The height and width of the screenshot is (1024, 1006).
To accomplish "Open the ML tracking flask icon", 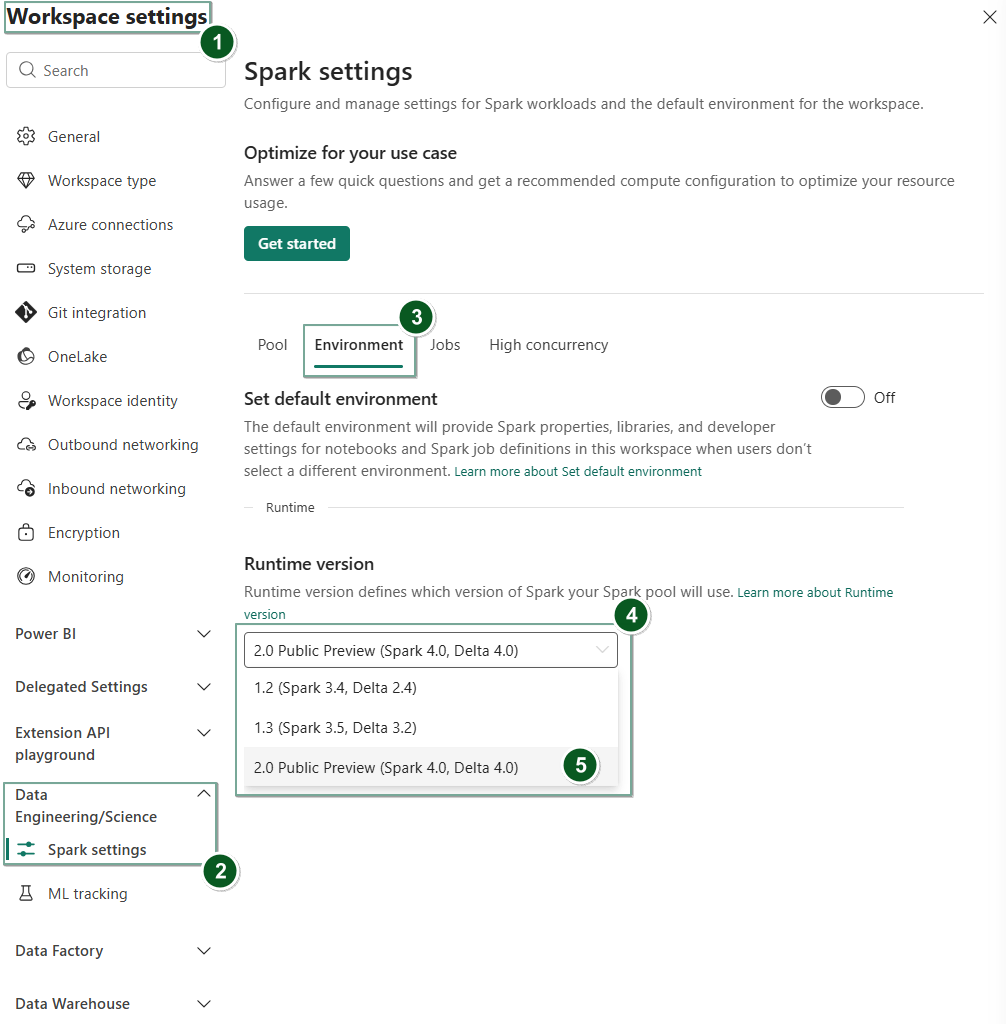I will click(27, 893).
